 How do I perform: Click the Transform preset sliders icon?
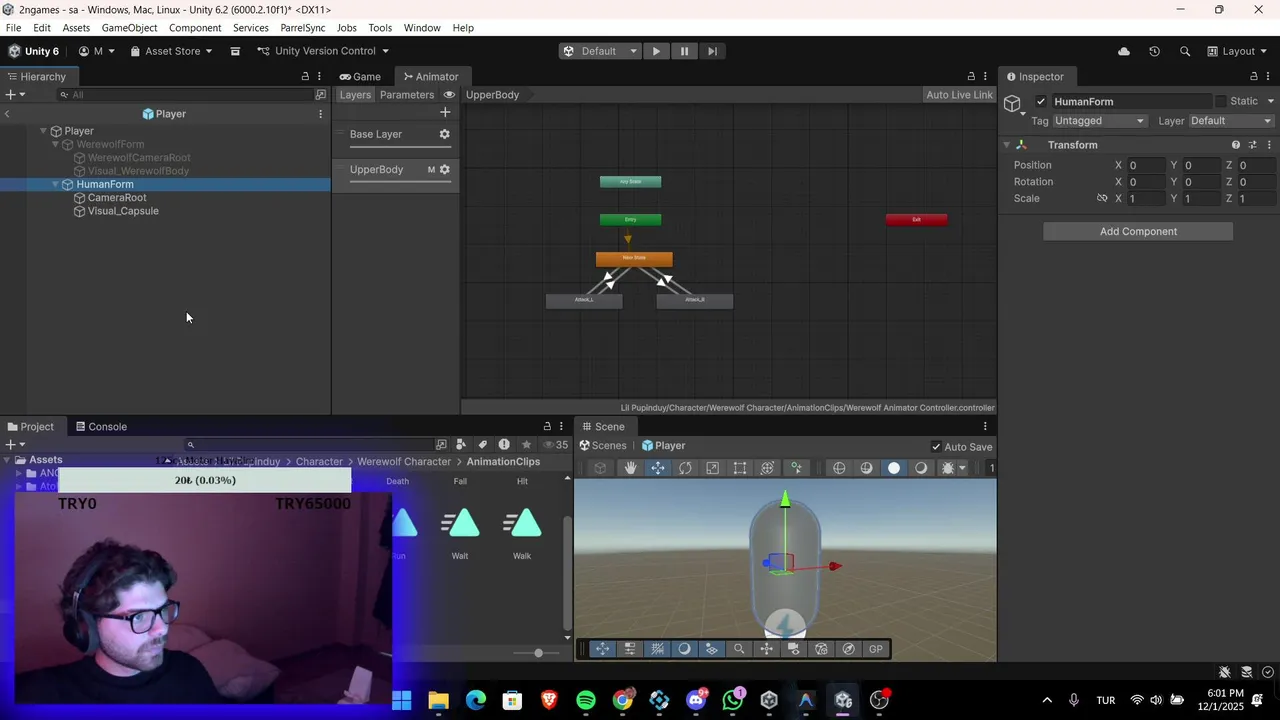[x=1252, y=145]
